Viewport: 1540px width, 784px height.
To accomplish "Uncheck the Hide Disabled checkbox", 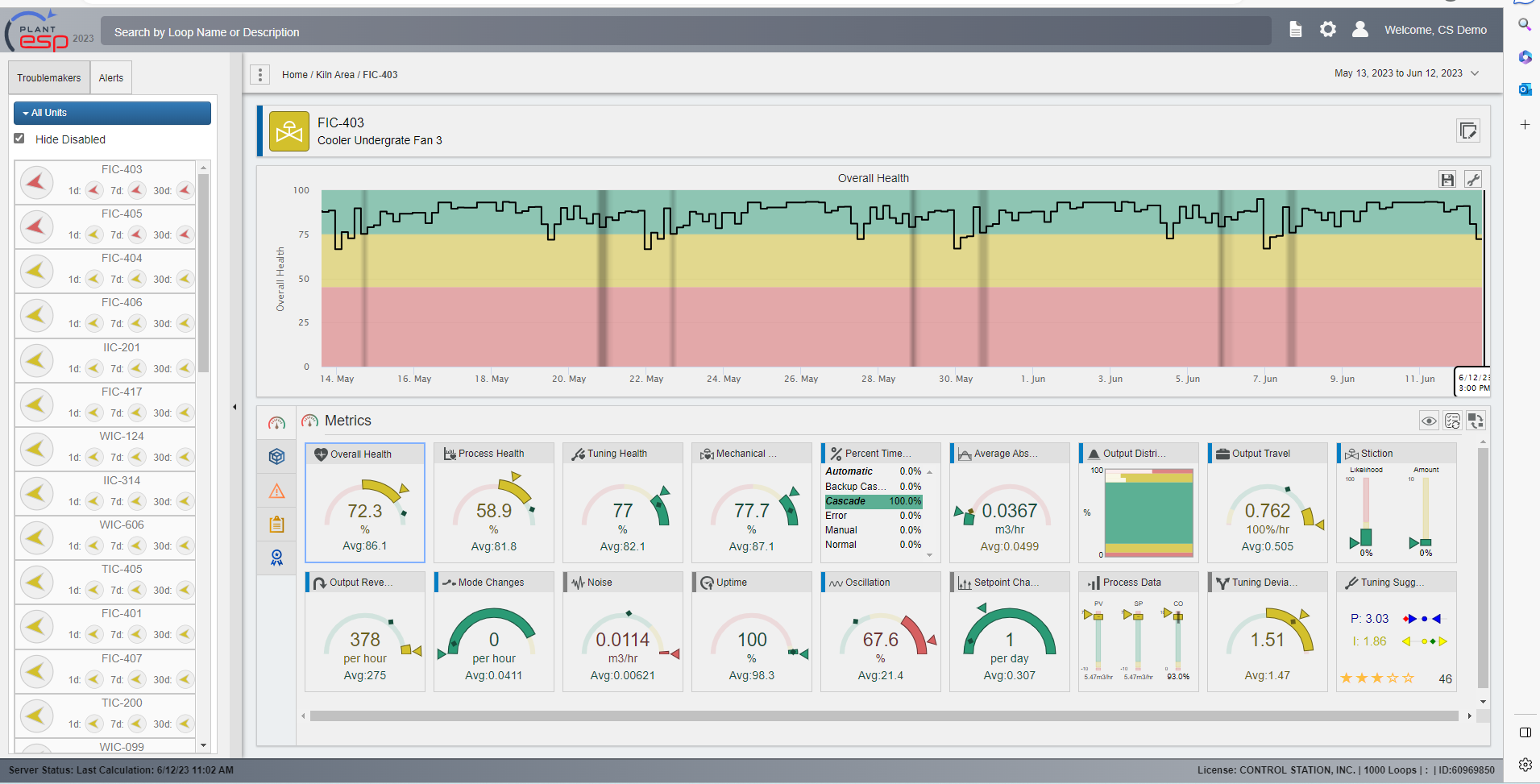I will (x=19, y=139).
